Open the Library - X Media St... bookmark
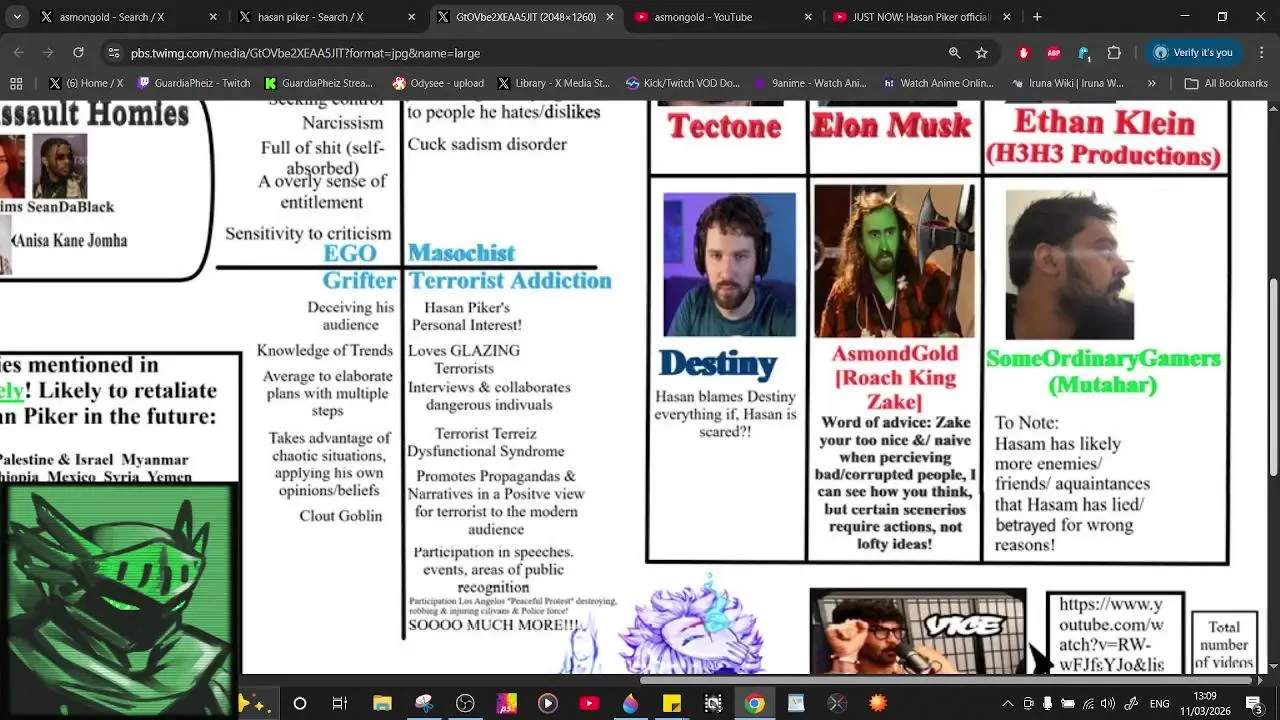This screenshot has height=720, width=1280. 554,83
